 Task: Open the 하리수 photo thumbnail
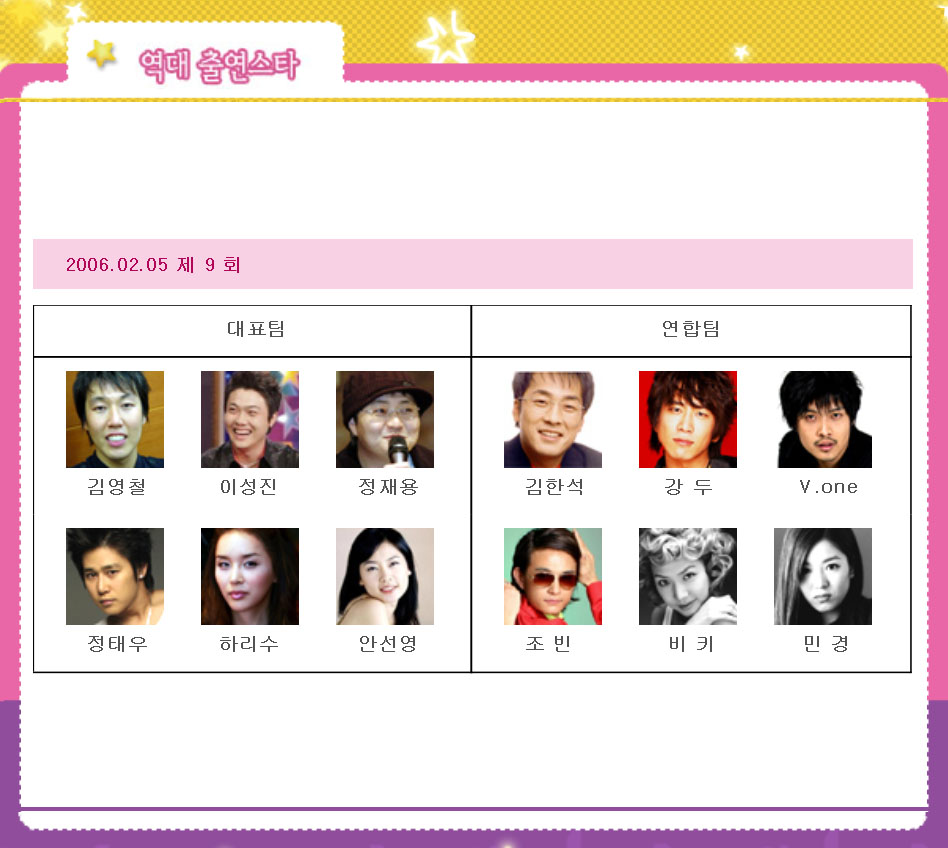pyautogui.click(x=250, y=577)
